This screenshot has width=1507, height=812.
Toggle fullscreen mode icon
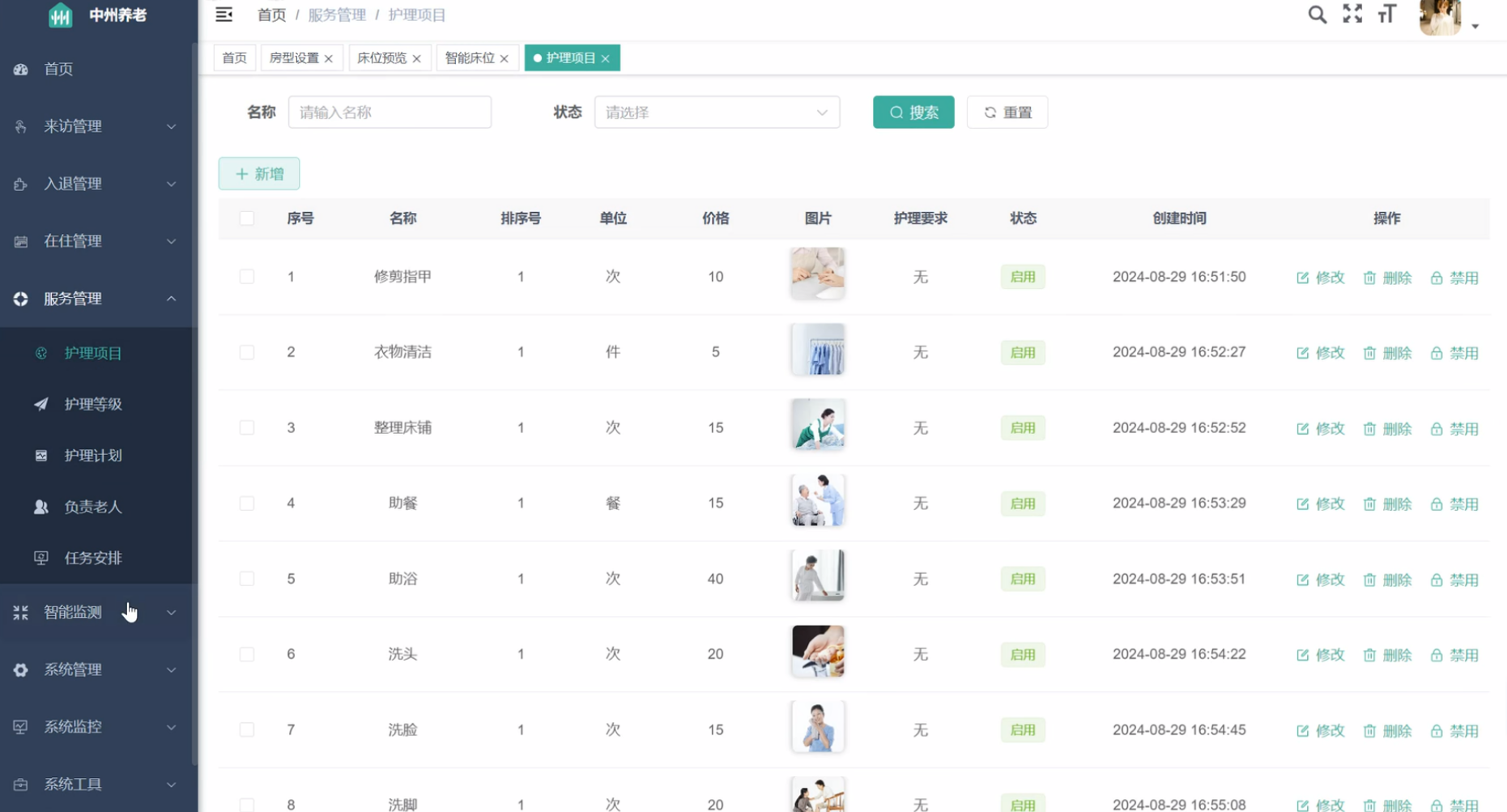pyautogui.click(x=1352, y=14)
